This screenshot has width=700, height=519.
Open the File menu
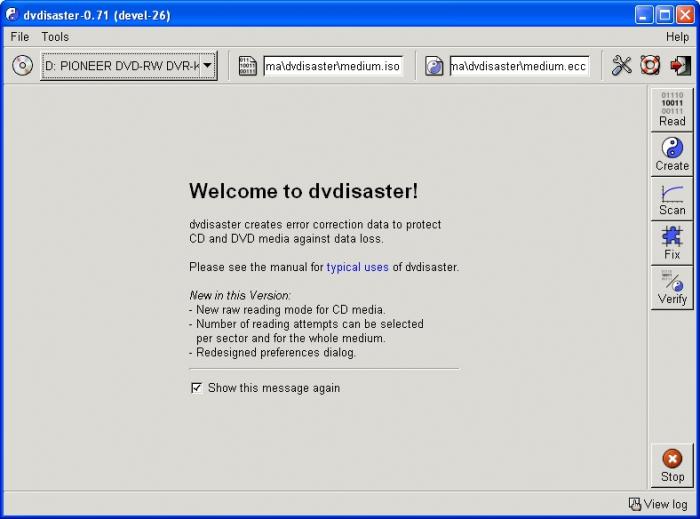tap(20, 37)
